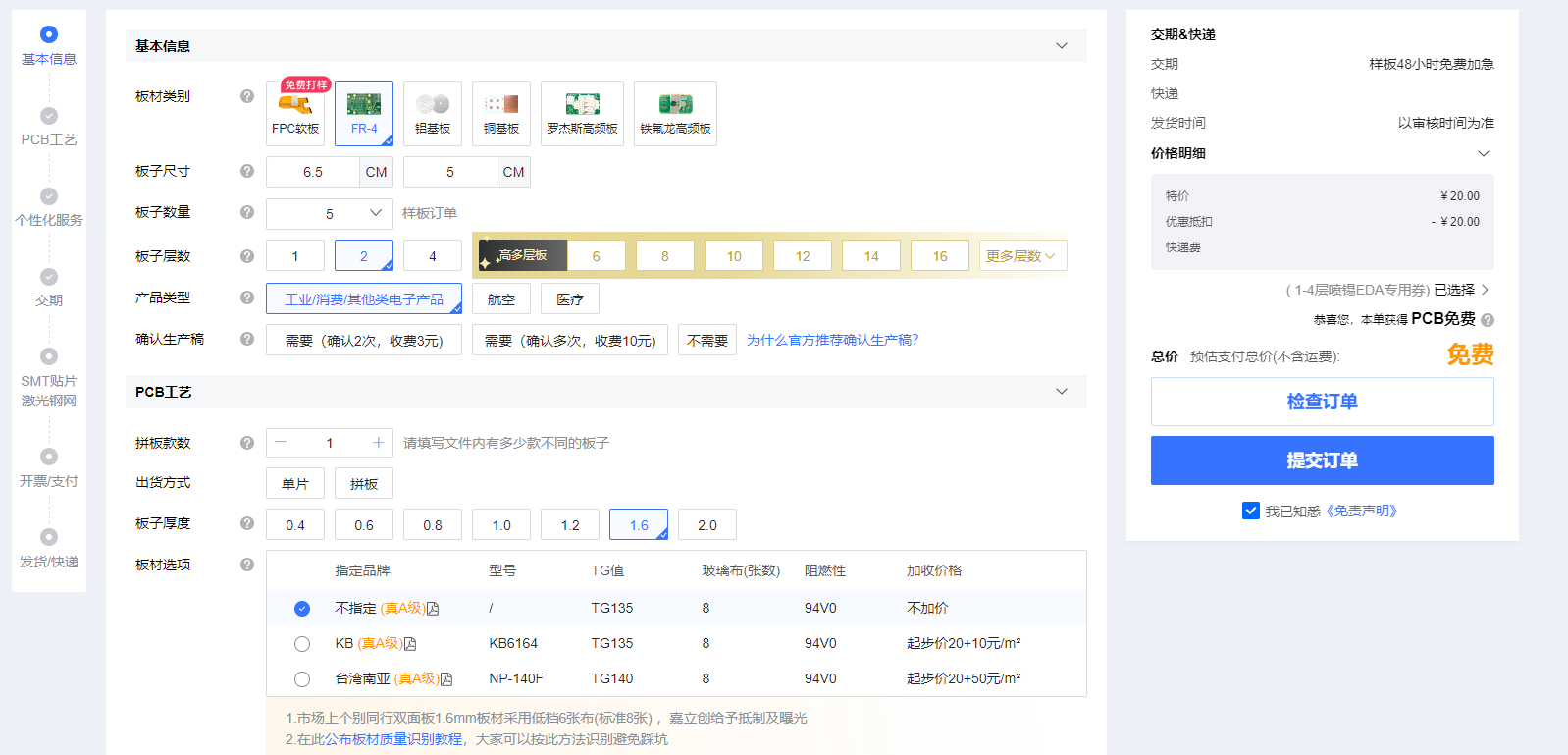The height and width of the screenshot is (755, 1568).
Task: Choose 1 layer board option
Action: pos(295,255)
